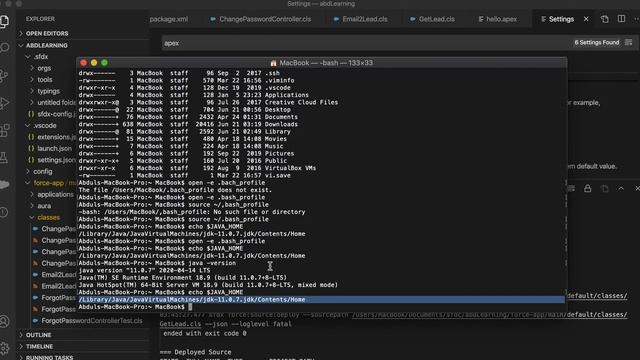
Task: Switch to the ChangePasswordController.cls tab
Action: 260,19
